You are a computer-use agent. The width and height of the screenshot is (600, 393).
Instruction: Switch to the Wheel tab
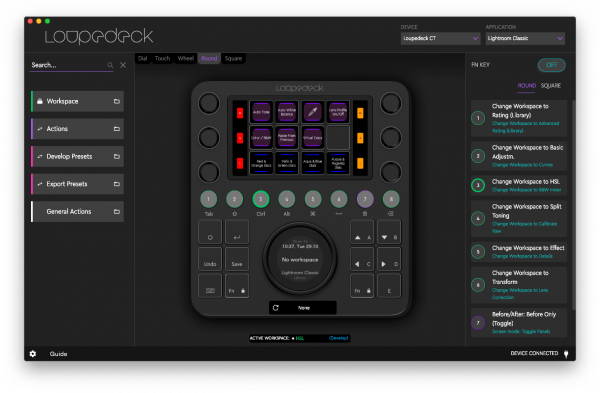186,59
